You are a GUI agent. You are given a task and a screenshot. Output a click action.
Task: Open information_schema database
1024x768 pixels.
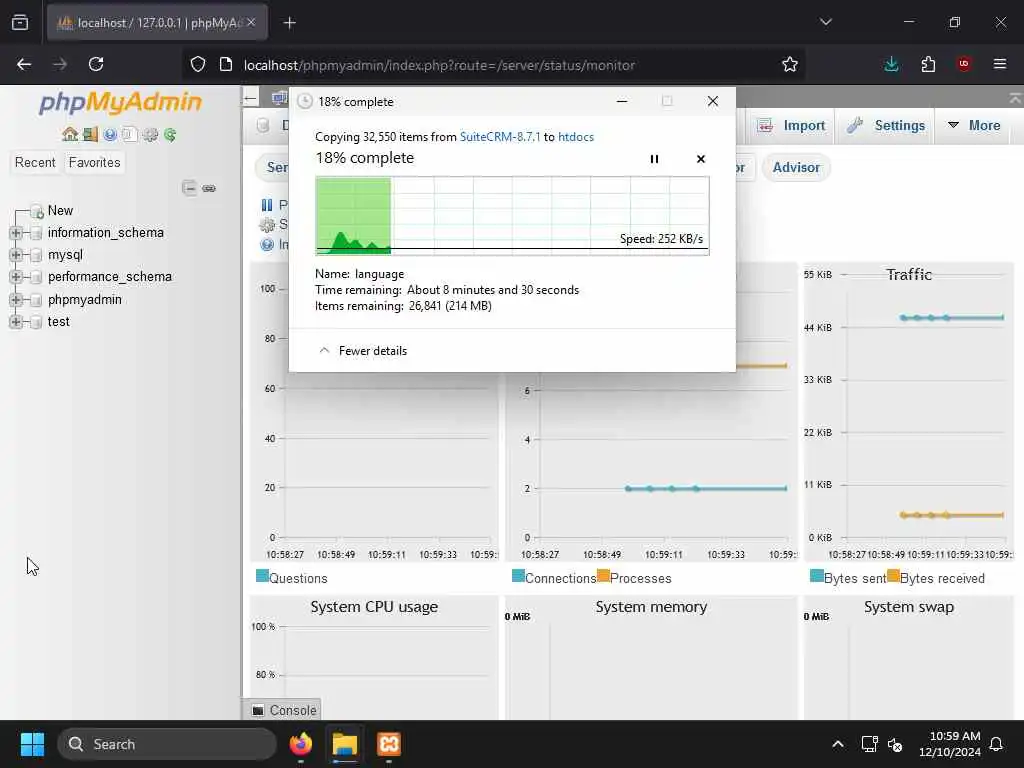point(106,233)
